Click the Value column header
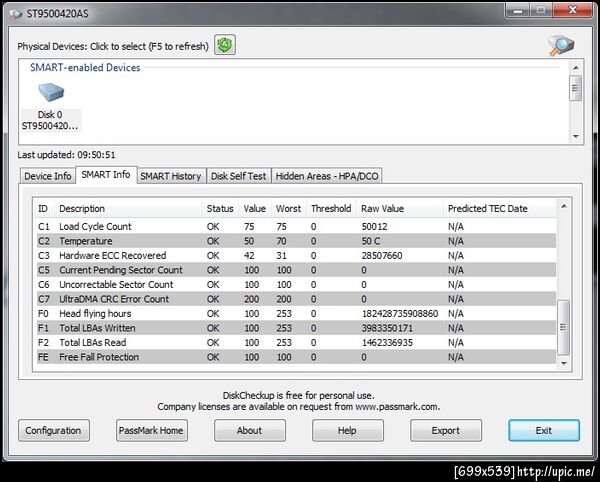This screenshot has width=600, height=482. (x=254, y=208)
